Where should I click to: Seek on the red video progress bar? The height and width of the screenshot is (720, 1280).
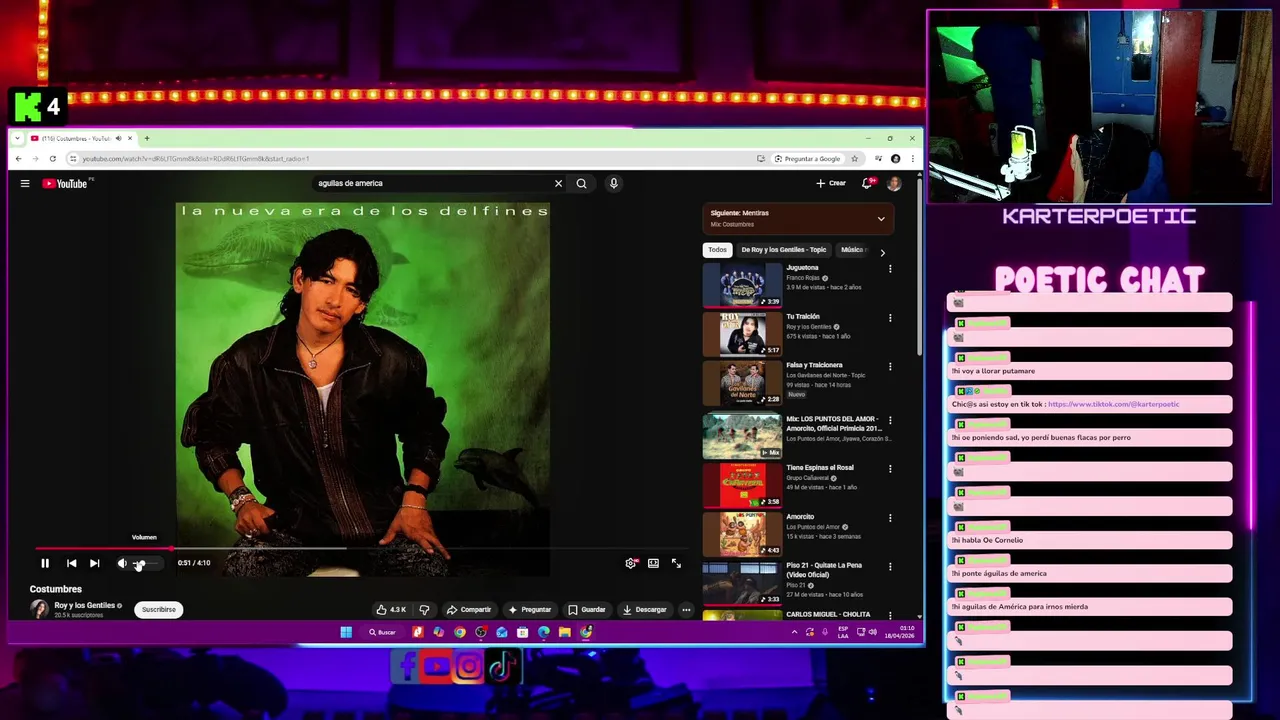point(104,548)
